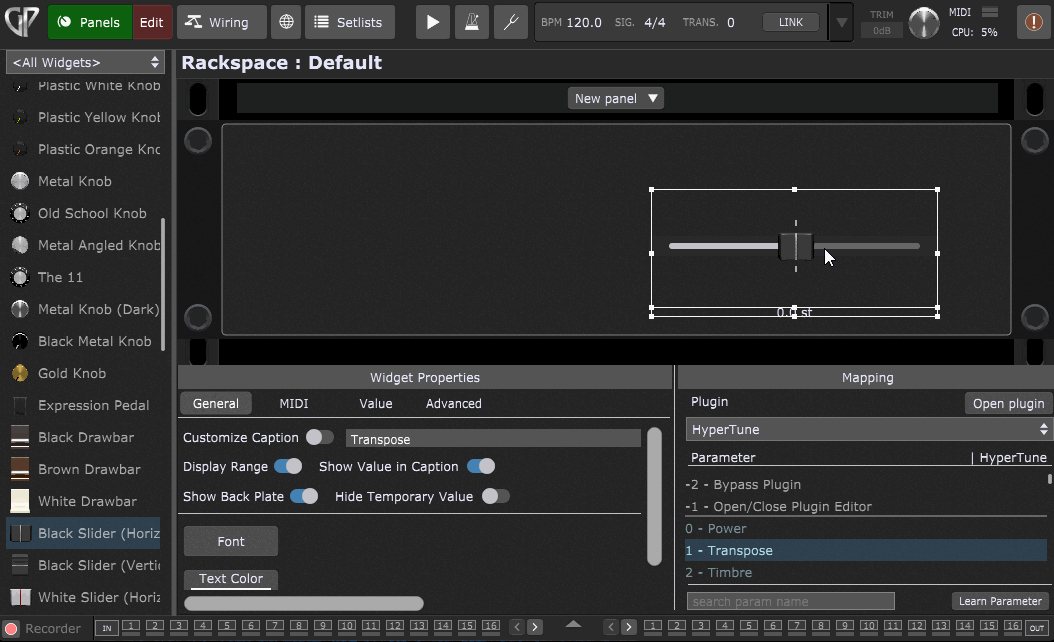Open the tuner fork icon

[510, 22]
